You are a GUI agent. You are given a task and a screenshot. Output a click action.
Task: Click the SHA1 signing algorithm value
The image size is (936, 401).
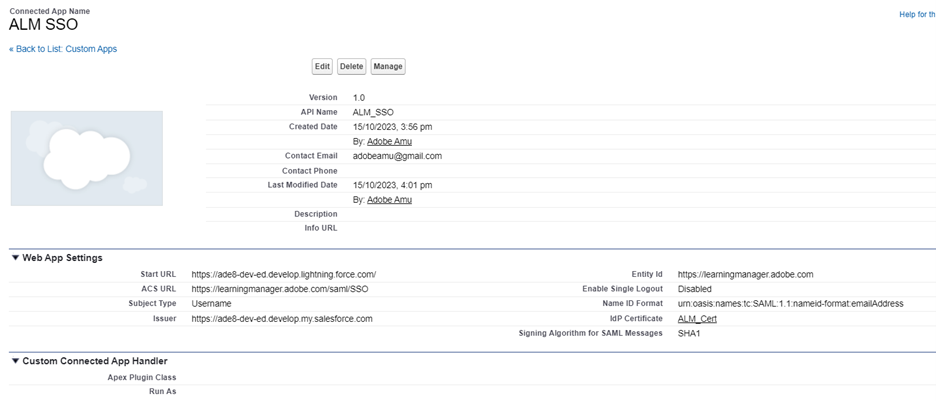click(689, 333)
